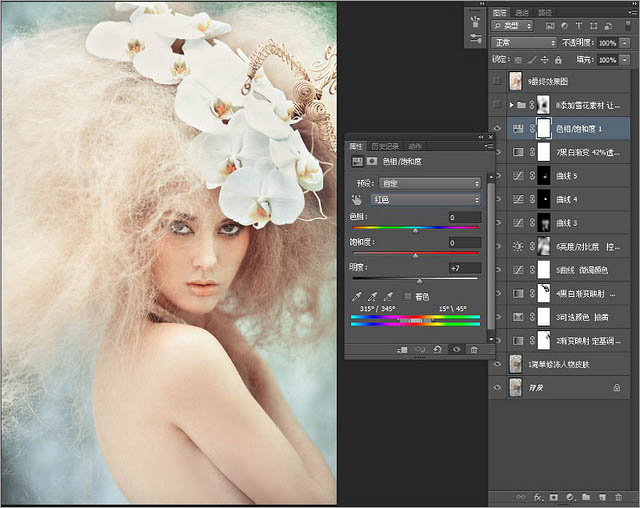Click the on-image adjustment hand tool
Screen dimensions: 640x508
click(357, 199)
